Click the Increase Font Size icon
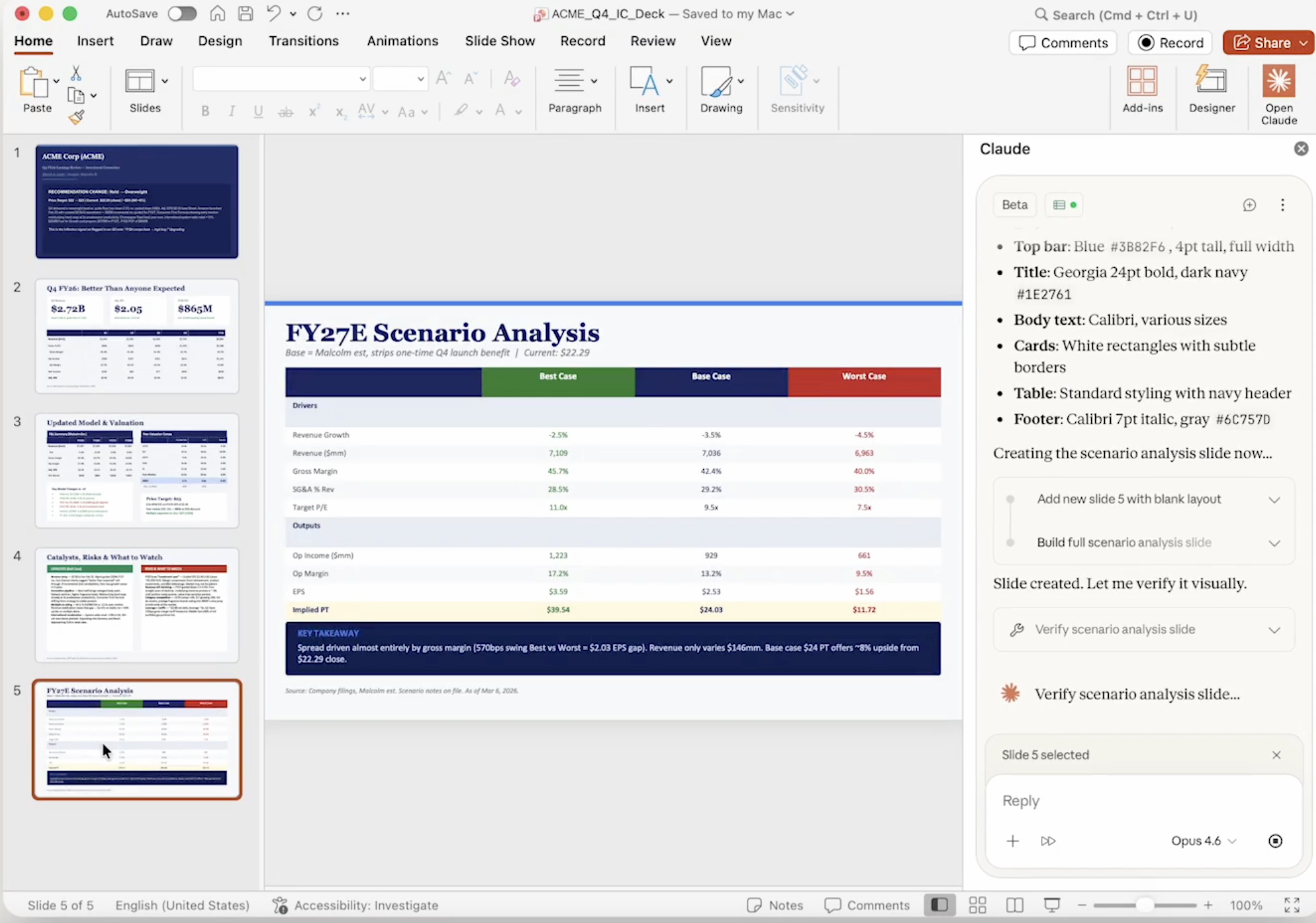This screenshot has width=1316, height=923. click(x=443, y=79)
